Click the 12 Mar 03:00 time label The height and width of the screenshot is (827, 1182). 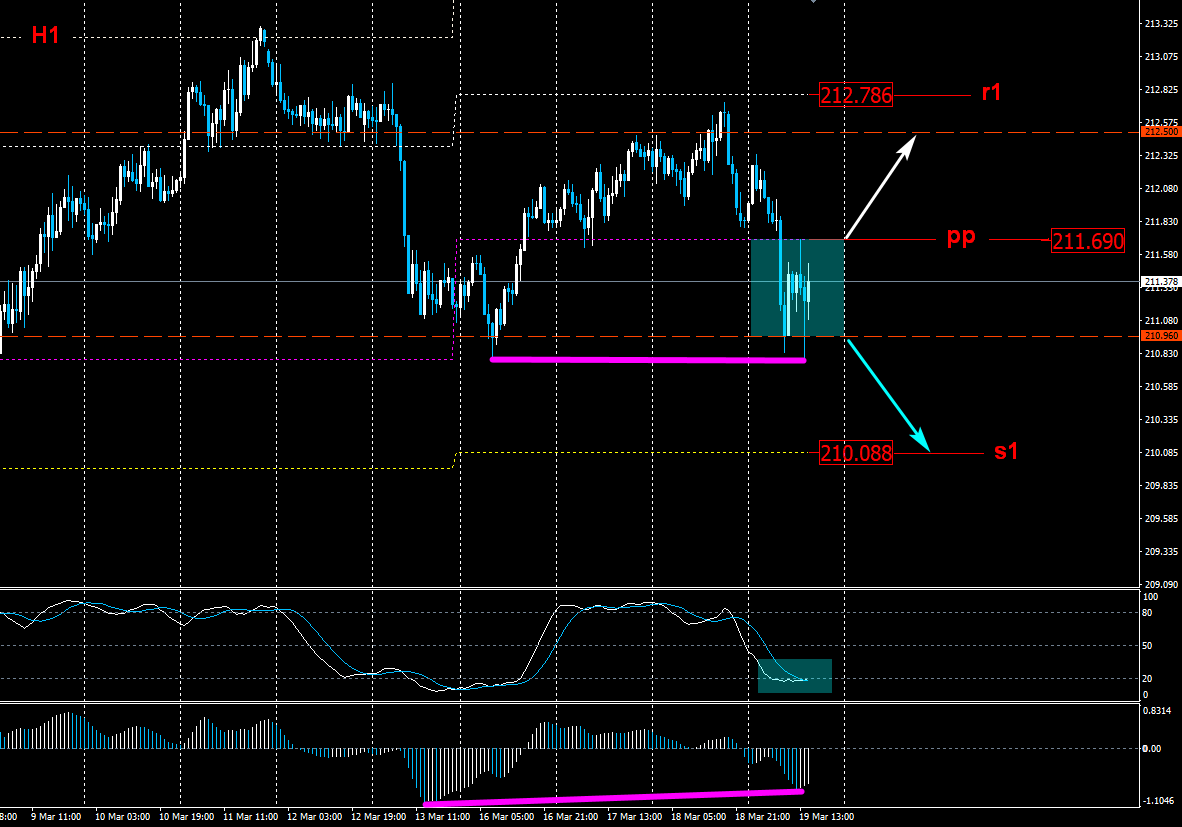(x=314, y=816)
